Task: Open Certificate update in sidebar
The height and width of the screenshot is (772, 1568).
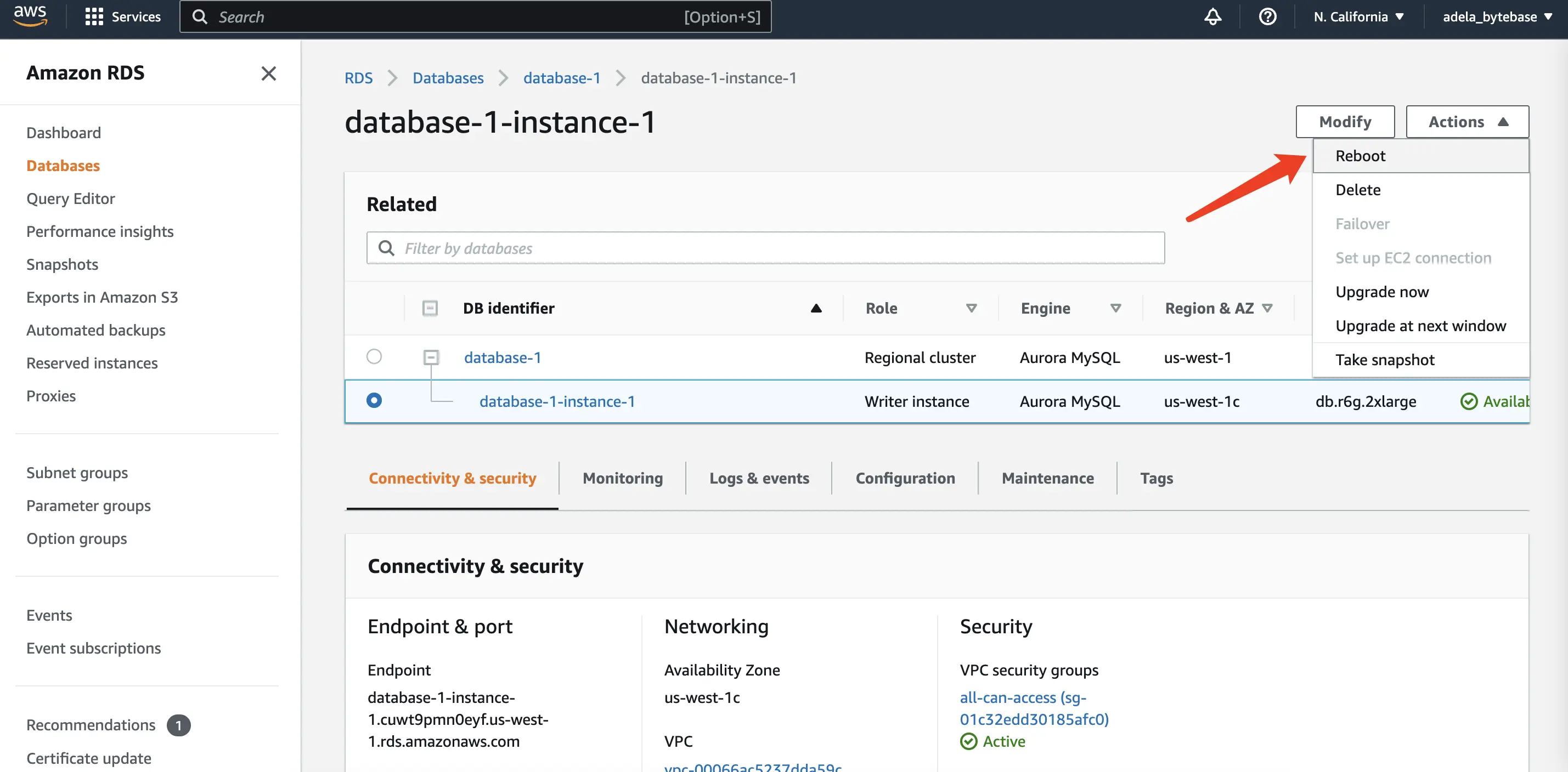Action: coord(88,758)
